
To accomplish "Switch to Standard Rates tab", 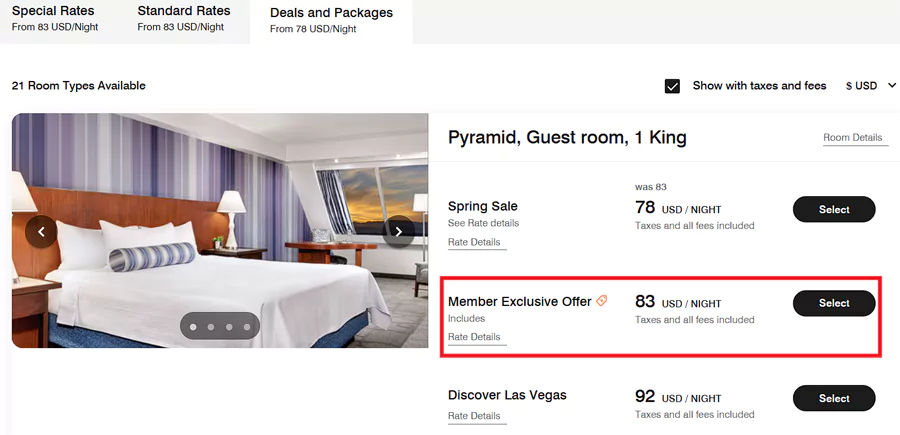I will [x=183, y=18].
